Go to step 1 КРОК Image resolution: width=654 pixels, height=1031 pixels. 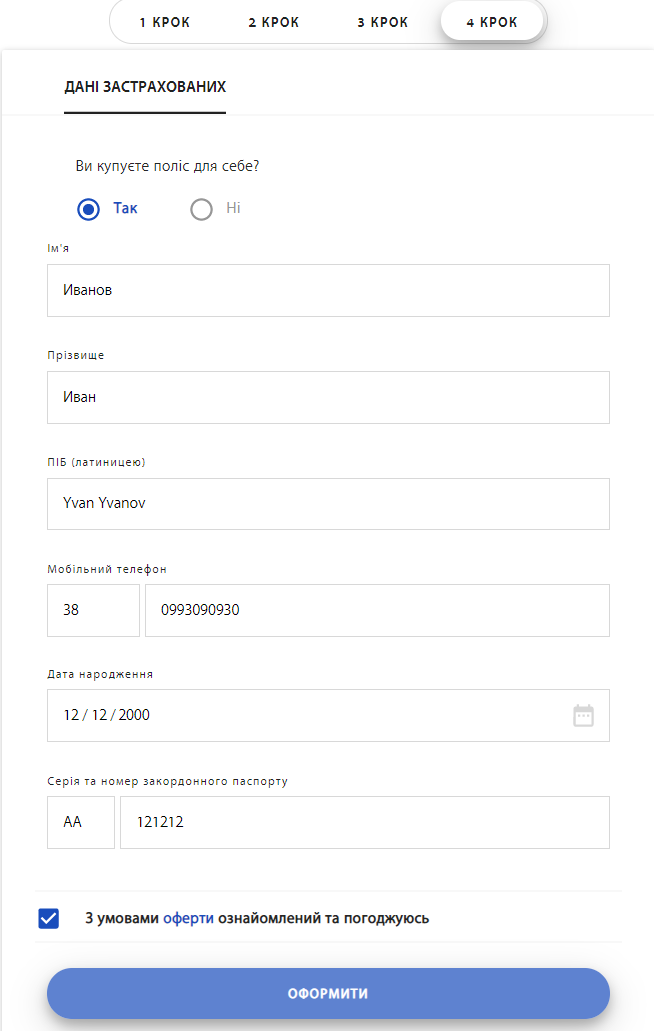coord(164,22)
